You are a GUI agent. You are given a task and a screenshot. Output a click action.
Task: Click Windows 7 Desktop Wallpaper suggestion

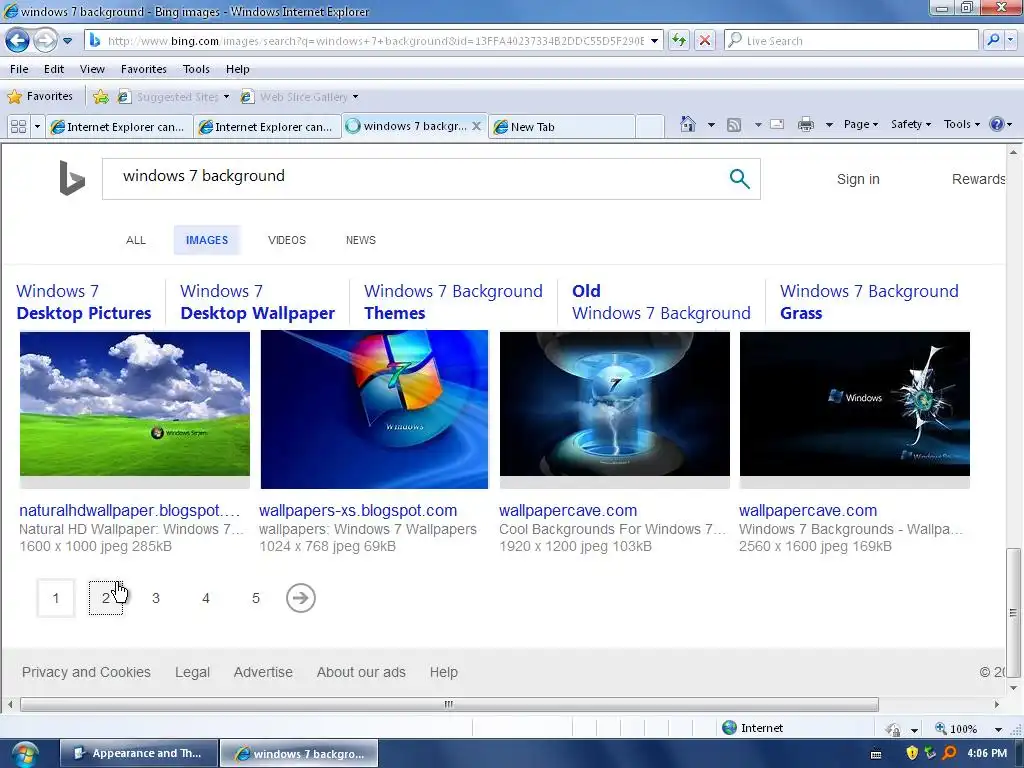tap(257, 302)
